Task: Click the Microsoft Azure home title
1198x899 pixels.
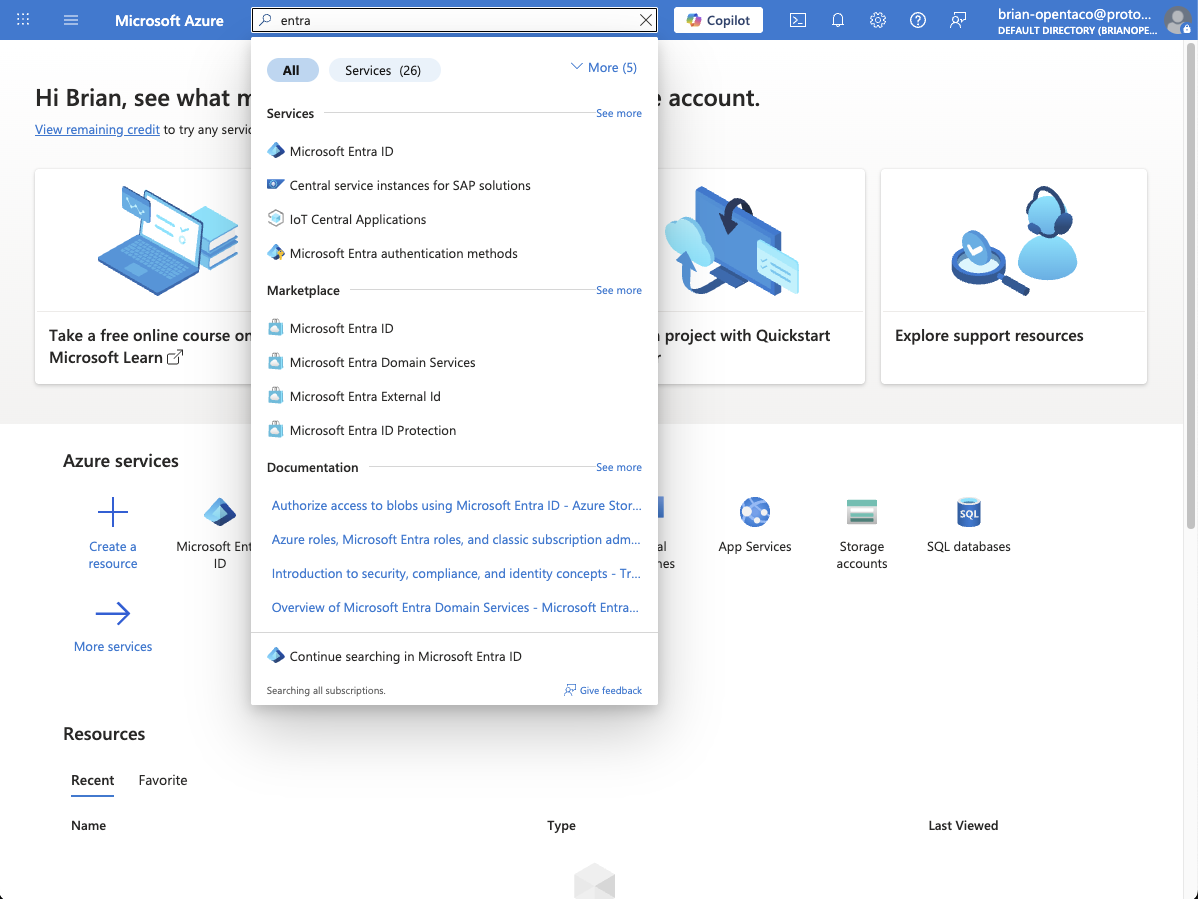Action: click(169, 21)
